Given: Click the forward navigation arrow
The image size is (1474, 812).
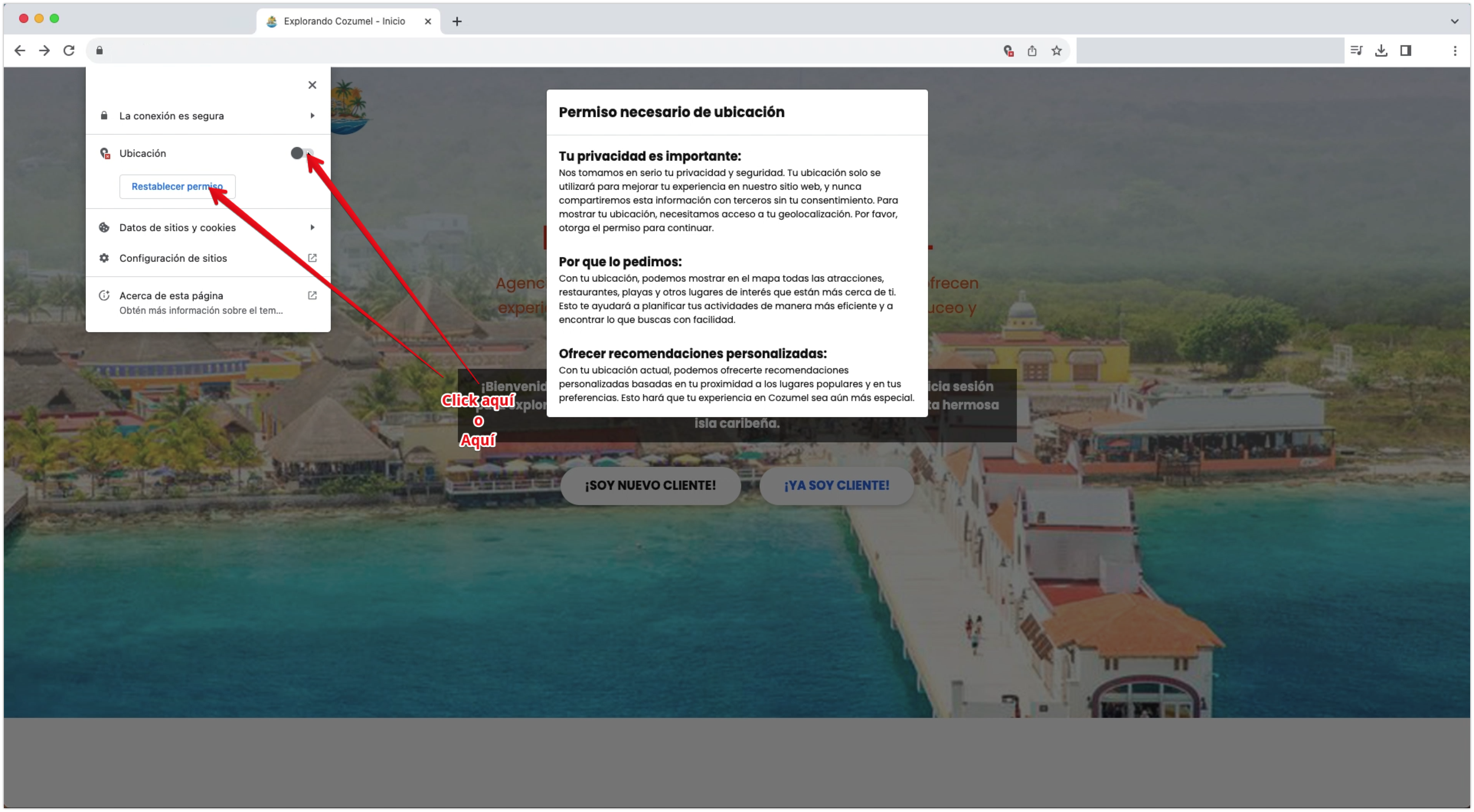Looking at the screenshot, I should tap(44, 51).
